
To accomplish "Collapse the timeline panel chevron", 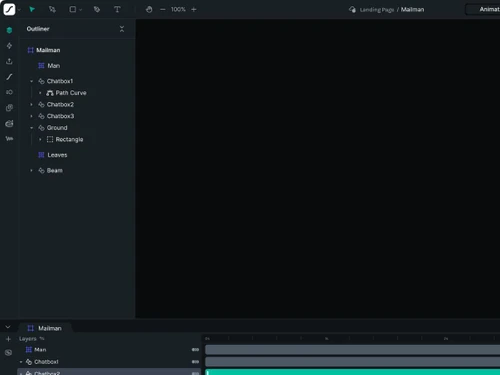I will click(x=8, y=327).
